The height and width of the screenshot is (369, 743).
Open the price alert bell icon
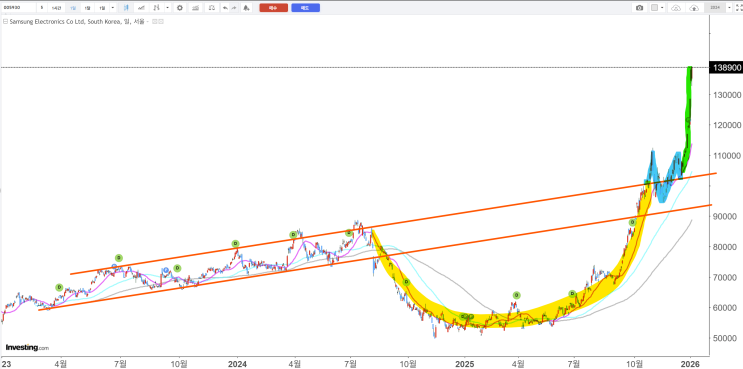tap(246, 8)
